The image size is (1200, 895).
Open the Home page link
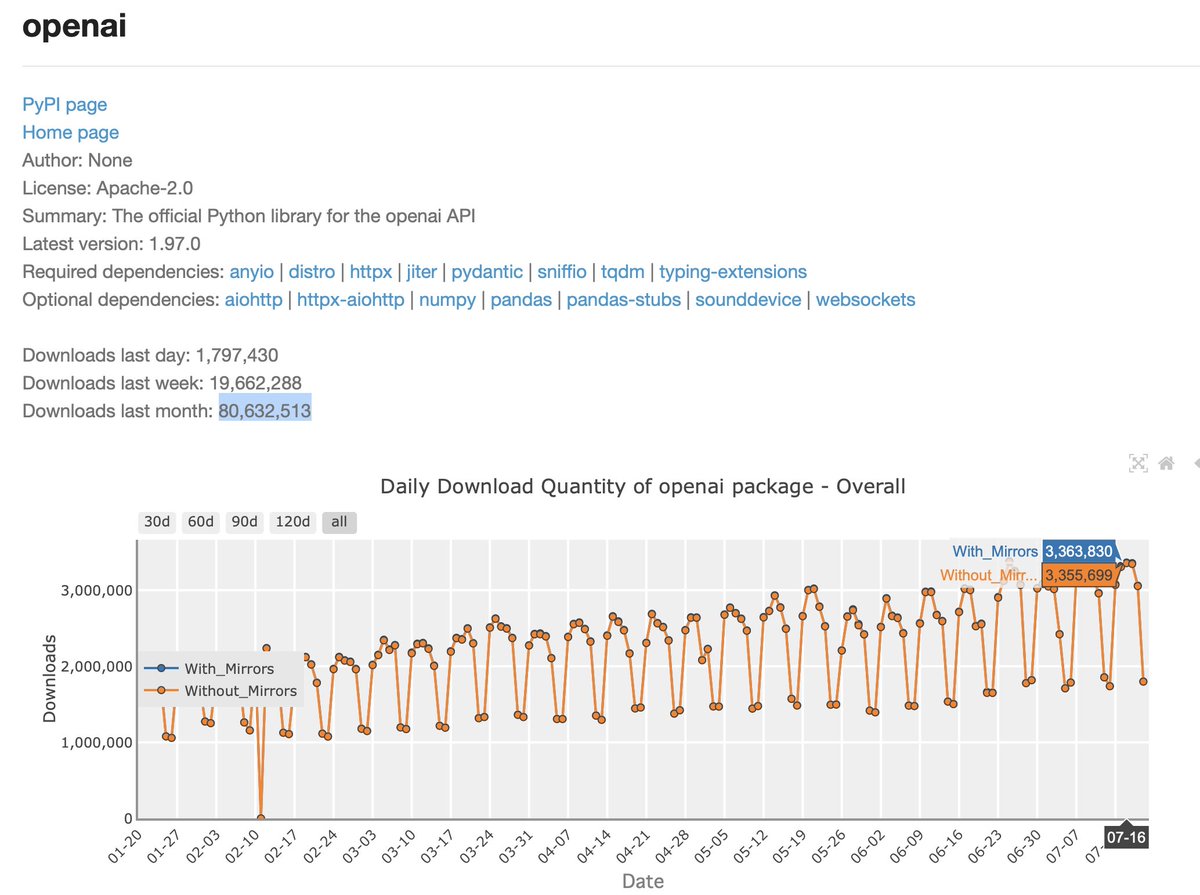71,132
